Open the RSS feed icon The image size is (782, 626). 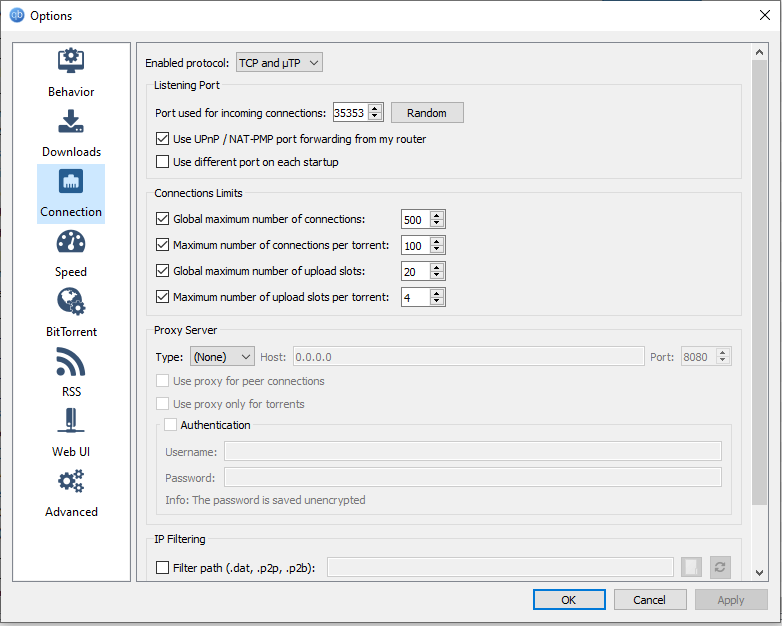pyautogui.click(x=71, y=362)
